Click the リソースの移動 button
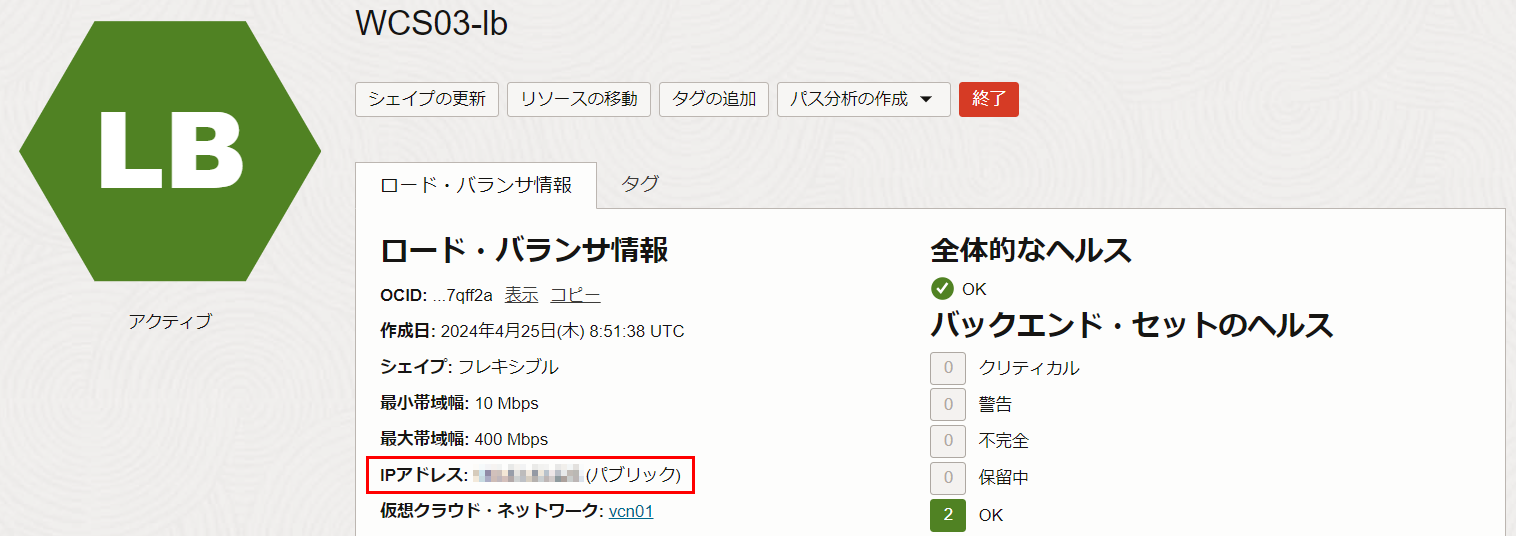Viewport: 1516px width, 536px height. pos(579,99)
